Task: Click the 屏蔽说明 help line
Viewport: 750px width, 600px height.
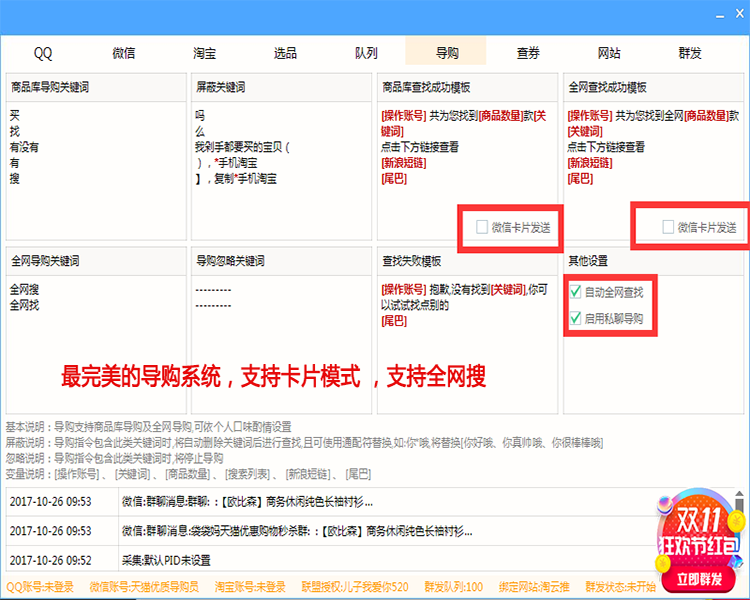Action: tap(304, 443)
